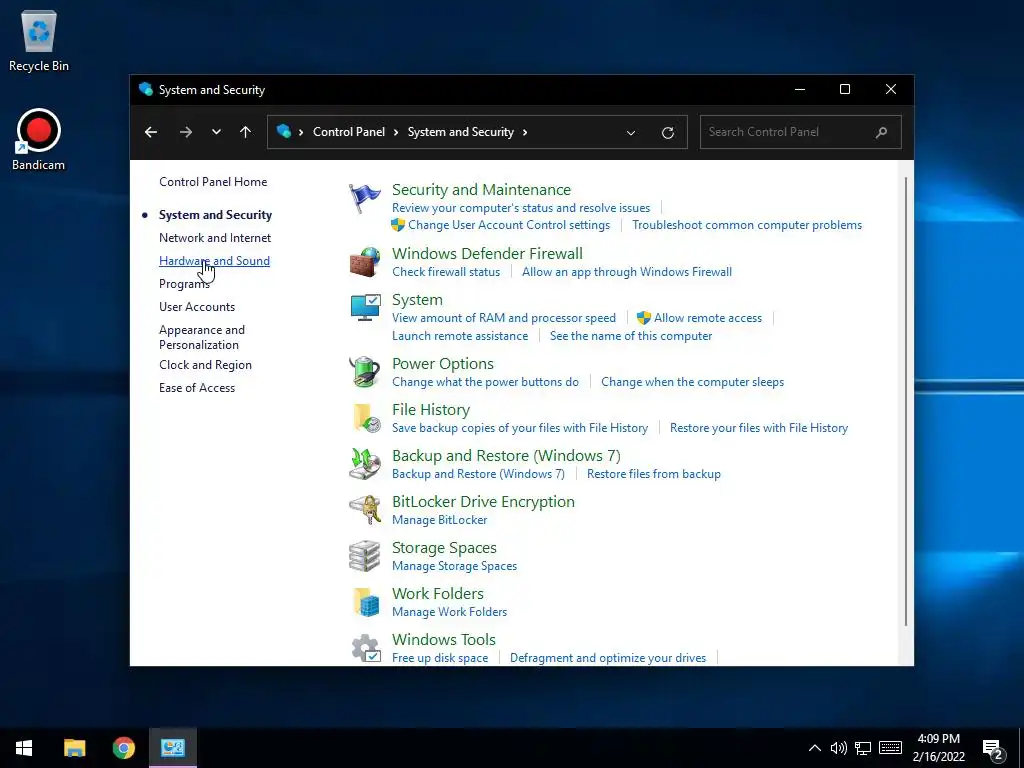Refresh the Control Panel view

pos(667,133)
